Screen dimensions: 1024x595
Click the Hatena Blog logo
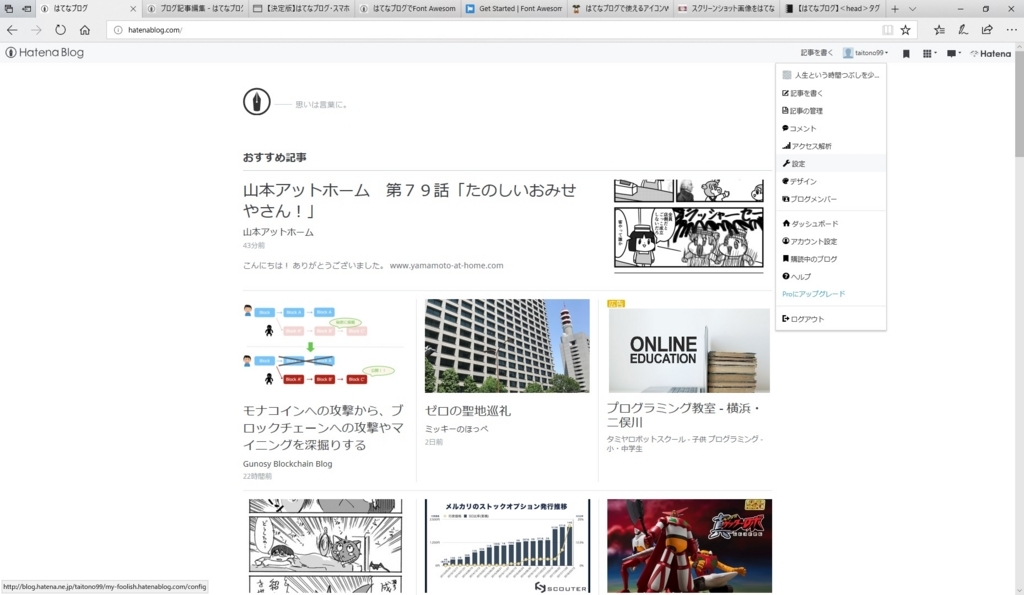pyautogui.click(x=44, y=53)
